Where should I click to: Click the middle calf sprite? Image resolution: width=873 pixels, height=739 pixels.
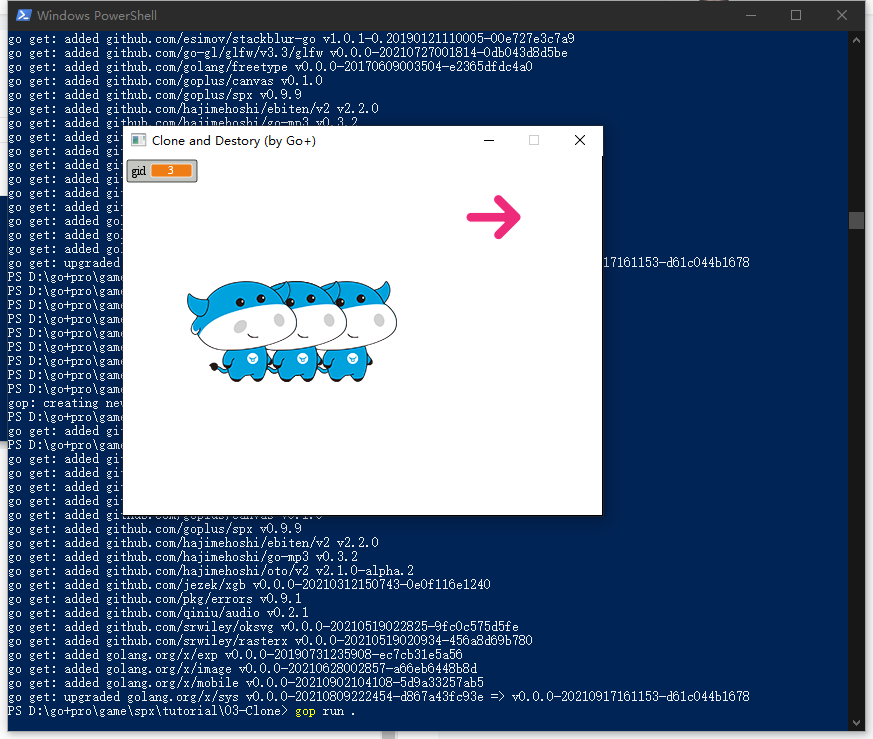312,331
